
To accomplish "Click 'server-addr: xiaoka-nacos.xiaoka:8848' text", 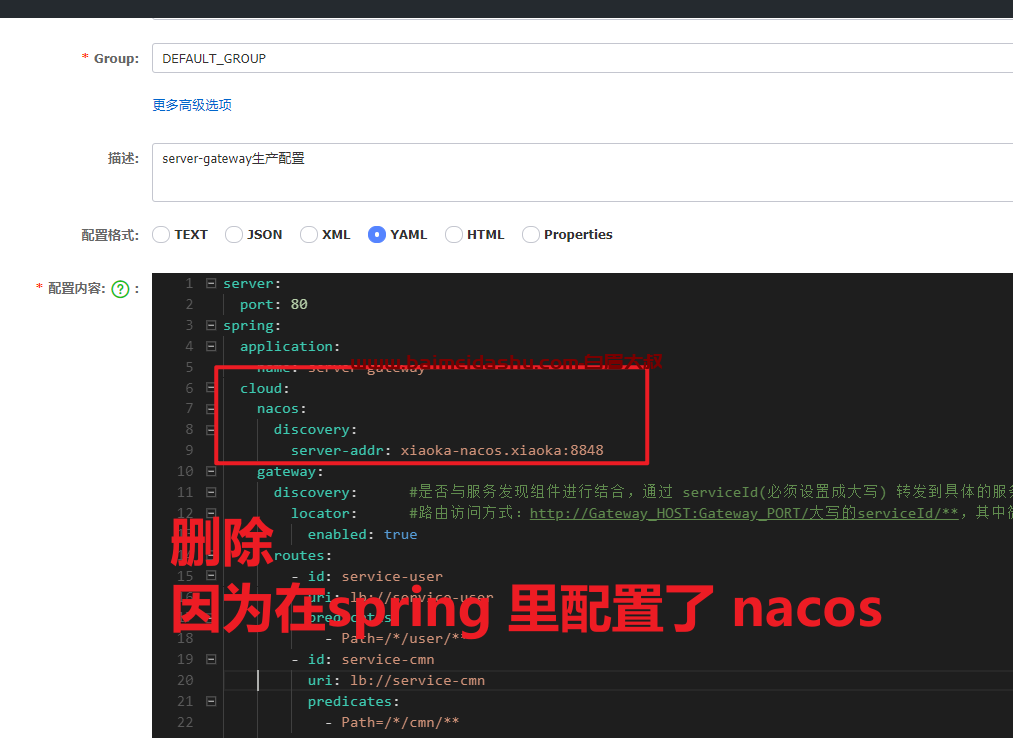I will 447,450.
